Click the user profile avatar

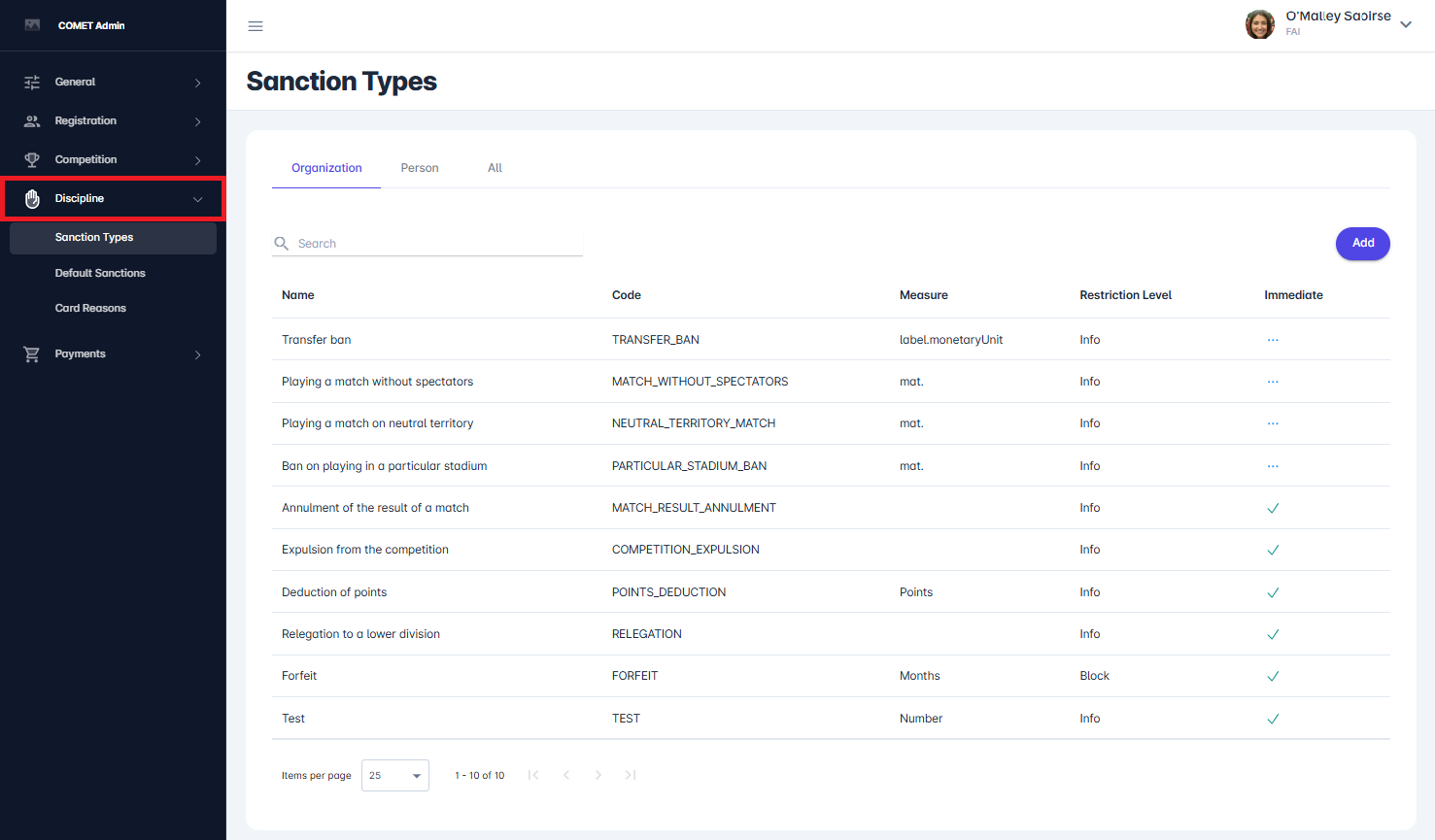coord(1259,24)
